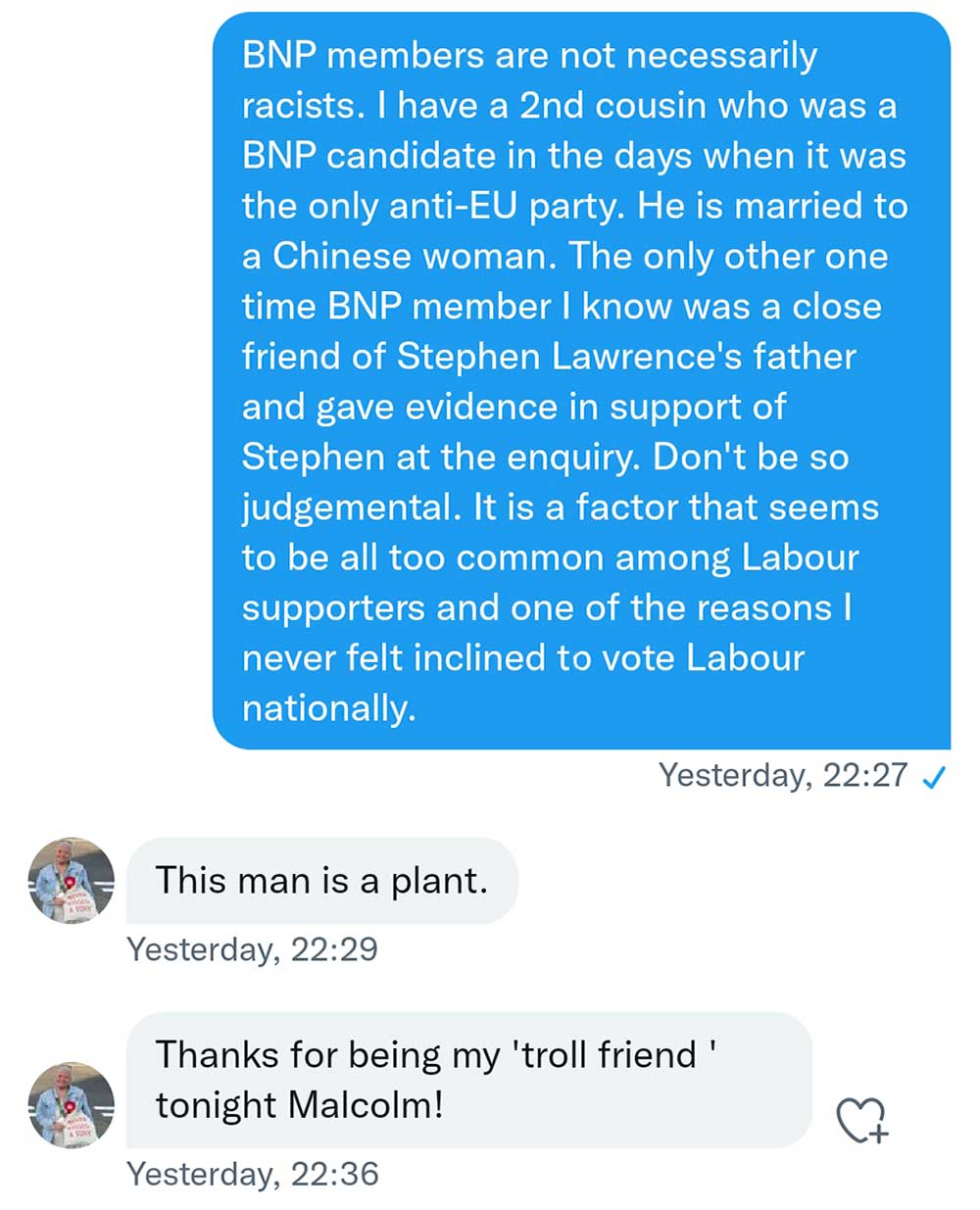The image size is (980, 1210).
Task: Click the "Yesterday, 22:36" timestamp
Action: (x=253, y=1174)
